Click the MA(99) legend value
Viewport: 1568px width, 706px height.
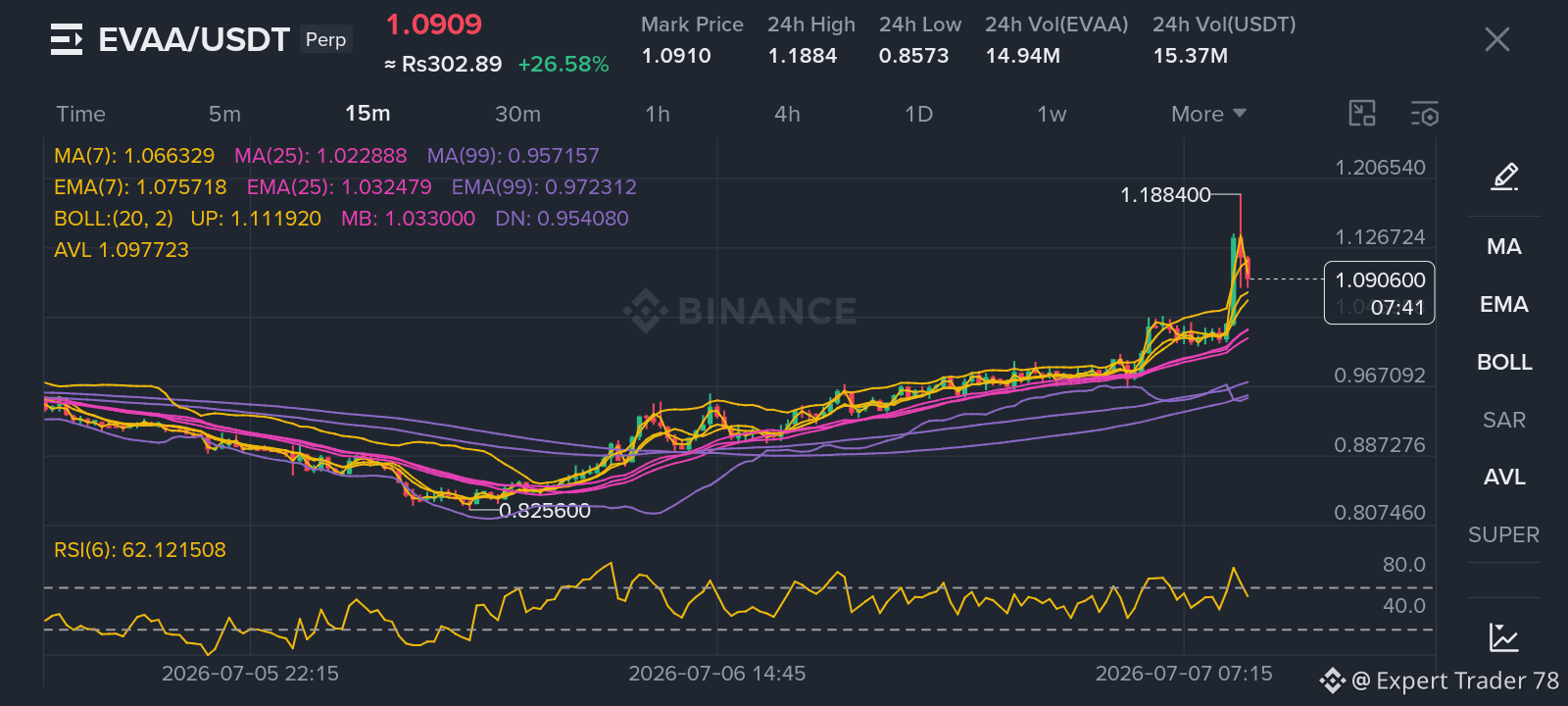pyautogui.click(x=513, y=156)
